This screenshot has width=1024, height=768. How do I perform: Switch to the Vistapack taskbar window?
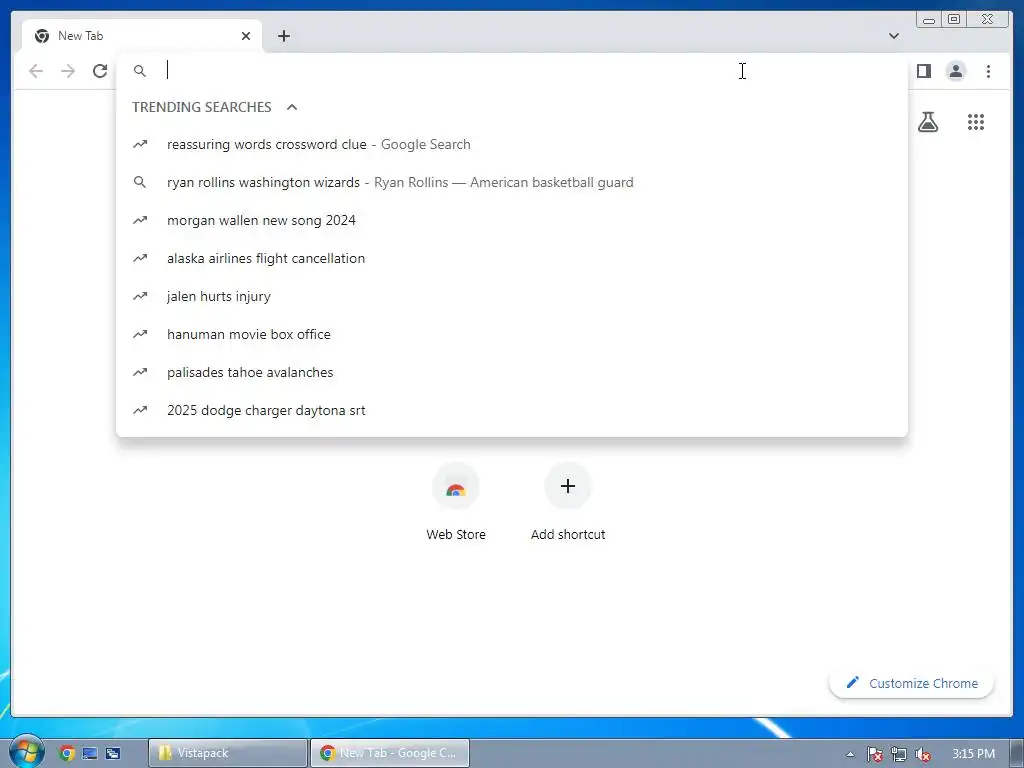tap(227, 753)
